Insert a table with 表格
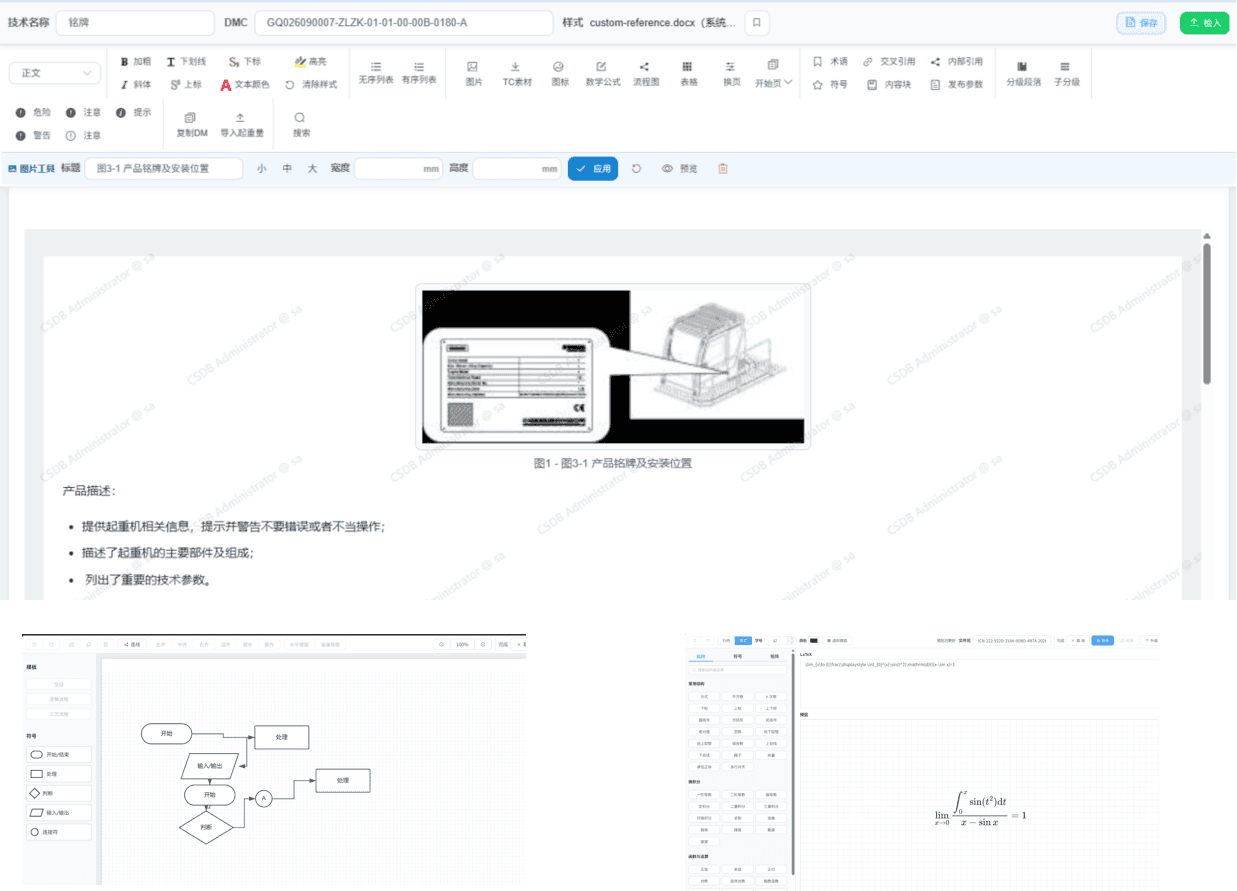The width and height of the screenshot is (1237, 891). [x=688, y=73]
